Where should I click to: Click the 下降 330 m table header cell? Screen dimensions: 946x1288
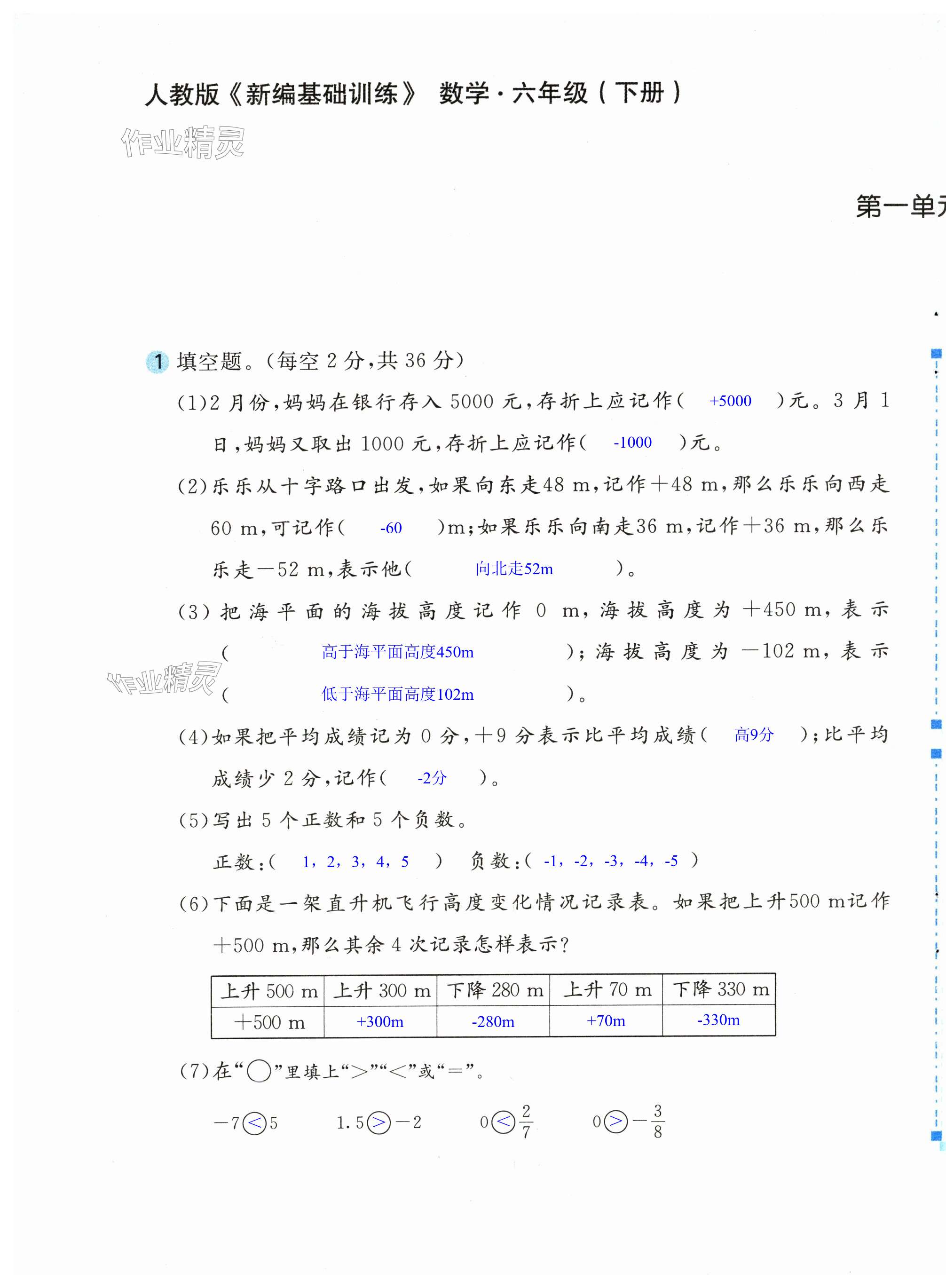pyautogui.click(x=720, y=989)
